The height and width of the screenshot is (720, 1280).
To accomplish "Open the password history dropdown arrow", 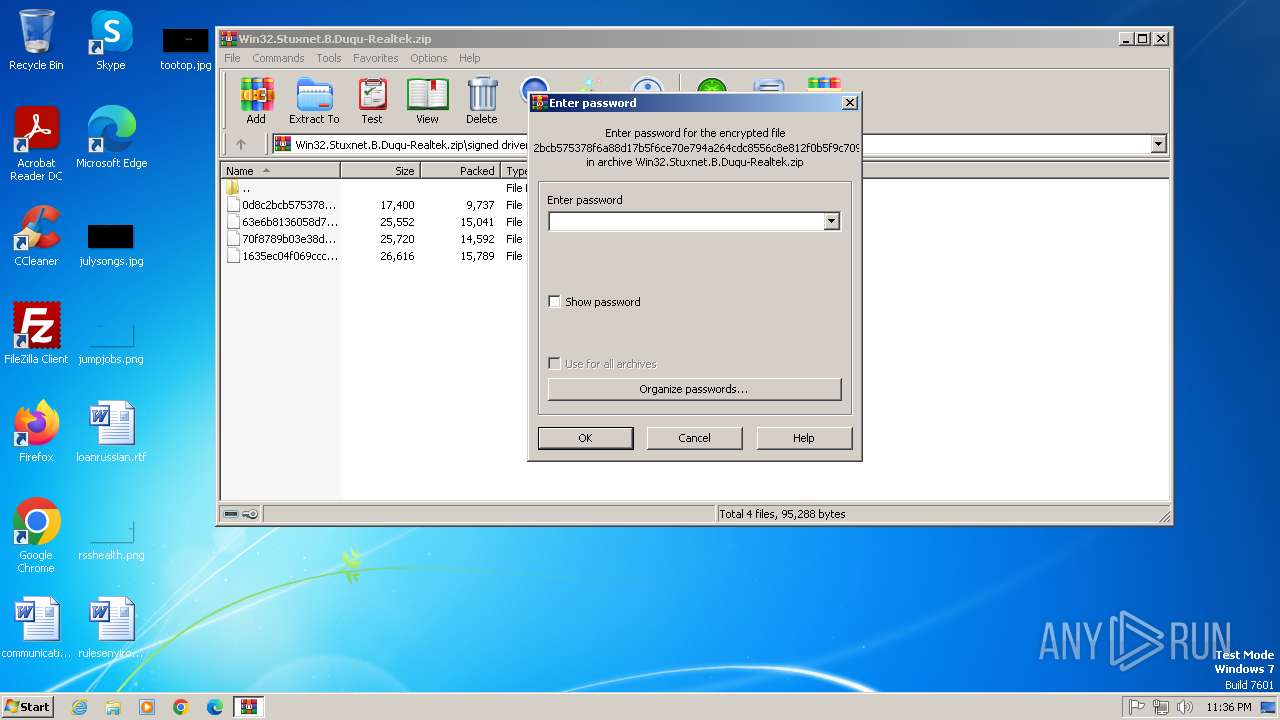I will tap(831, 221).
